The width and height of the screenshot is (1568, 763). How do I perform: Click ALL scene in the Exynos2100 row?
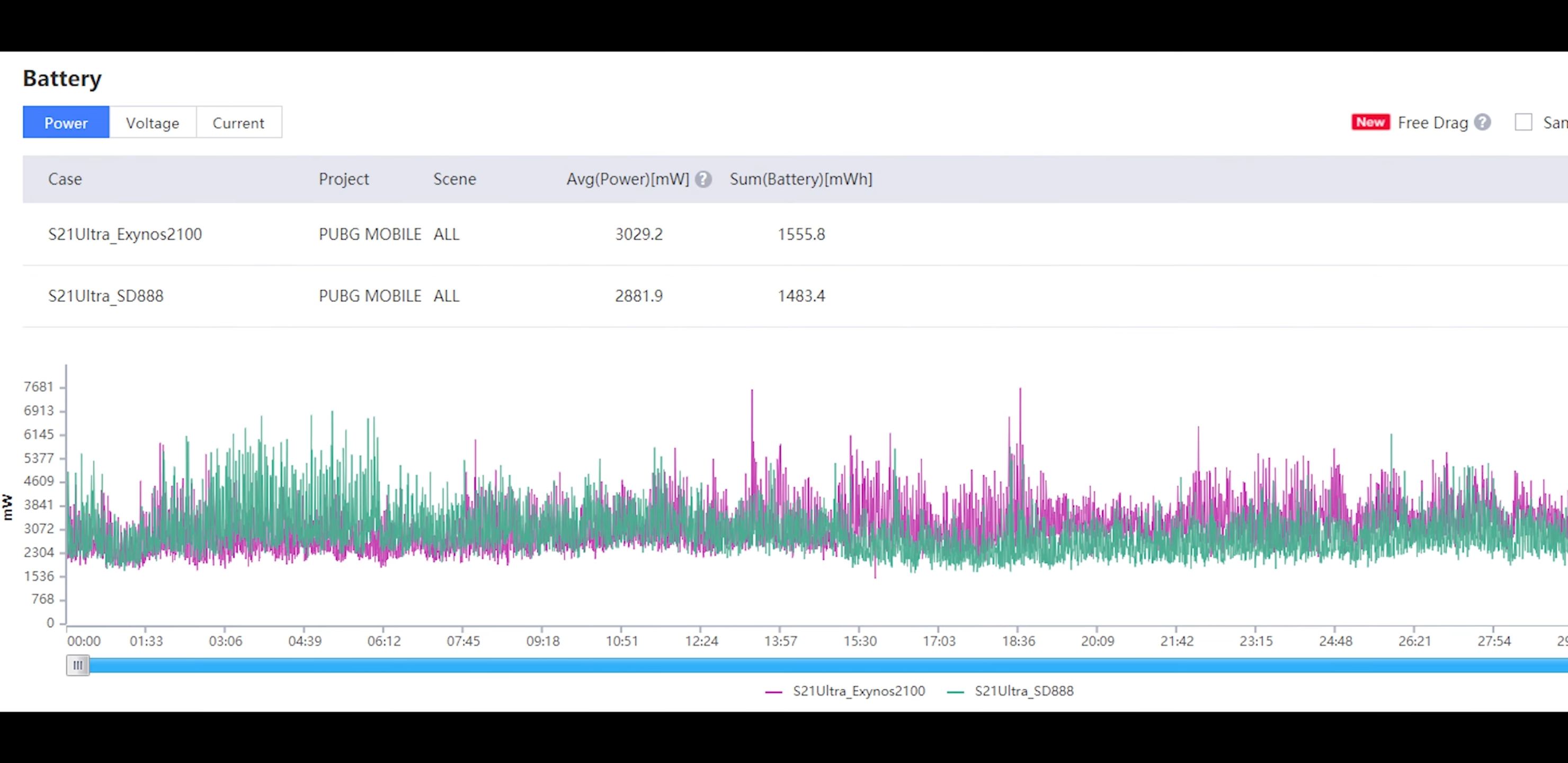click(446, 234)
